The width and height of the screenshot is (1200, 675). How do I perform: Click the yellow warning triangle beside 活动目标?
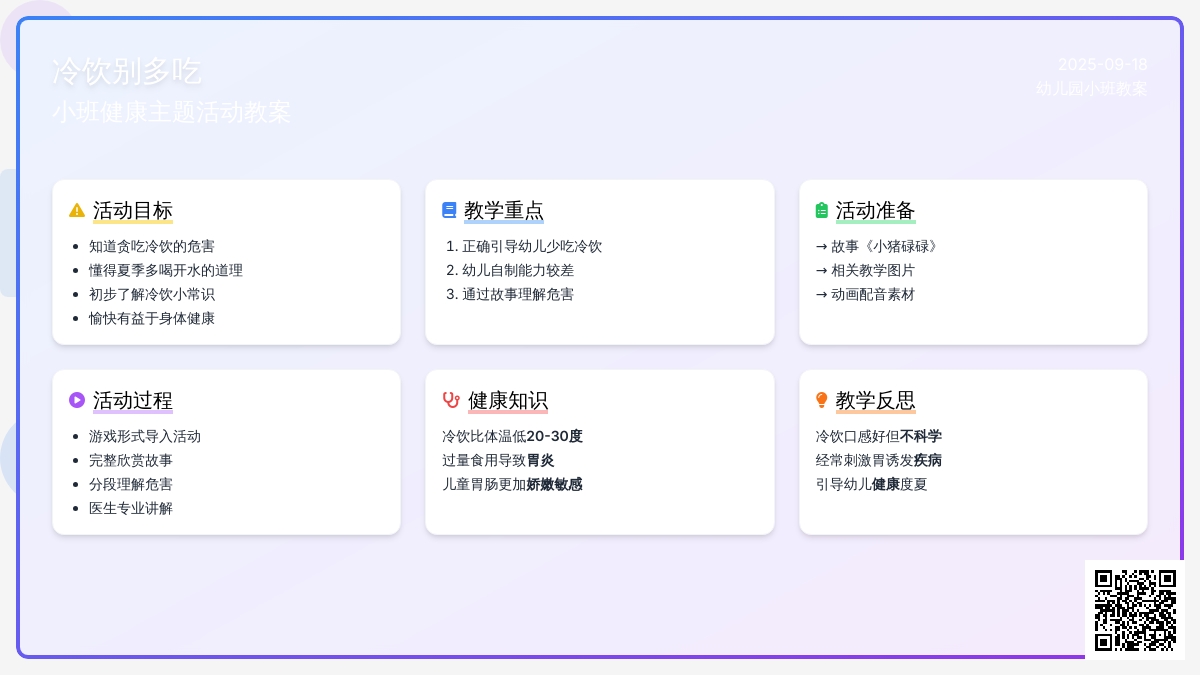77,210
